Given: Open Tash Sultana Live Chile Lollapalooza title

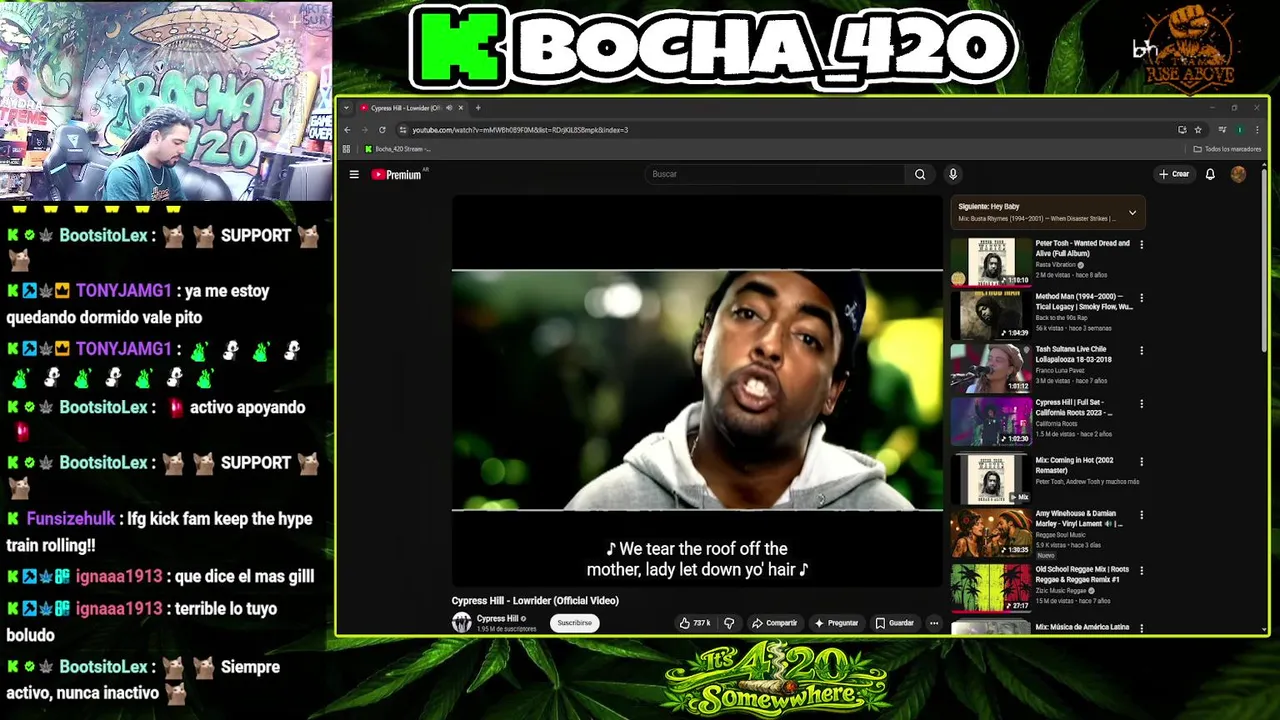Looking at the screenshot, I should coord(1074,354).
